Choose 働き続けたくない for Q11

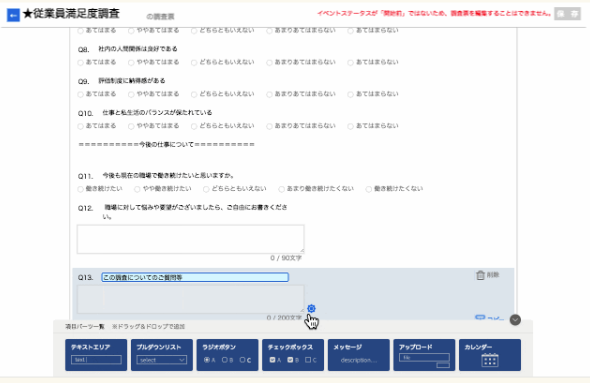pos(369,189)
